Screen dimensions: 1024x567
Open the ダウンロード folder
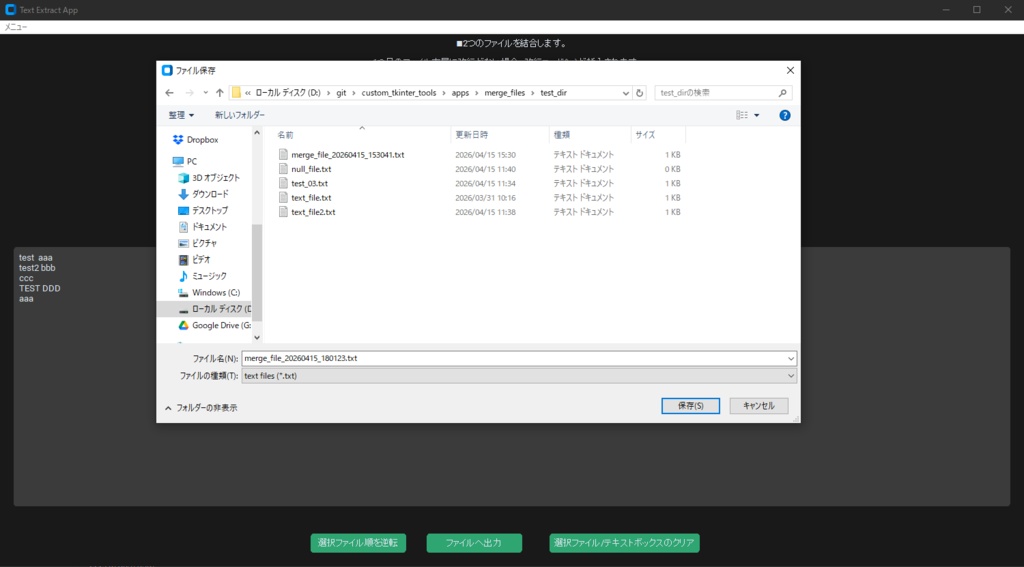point(210,194)
